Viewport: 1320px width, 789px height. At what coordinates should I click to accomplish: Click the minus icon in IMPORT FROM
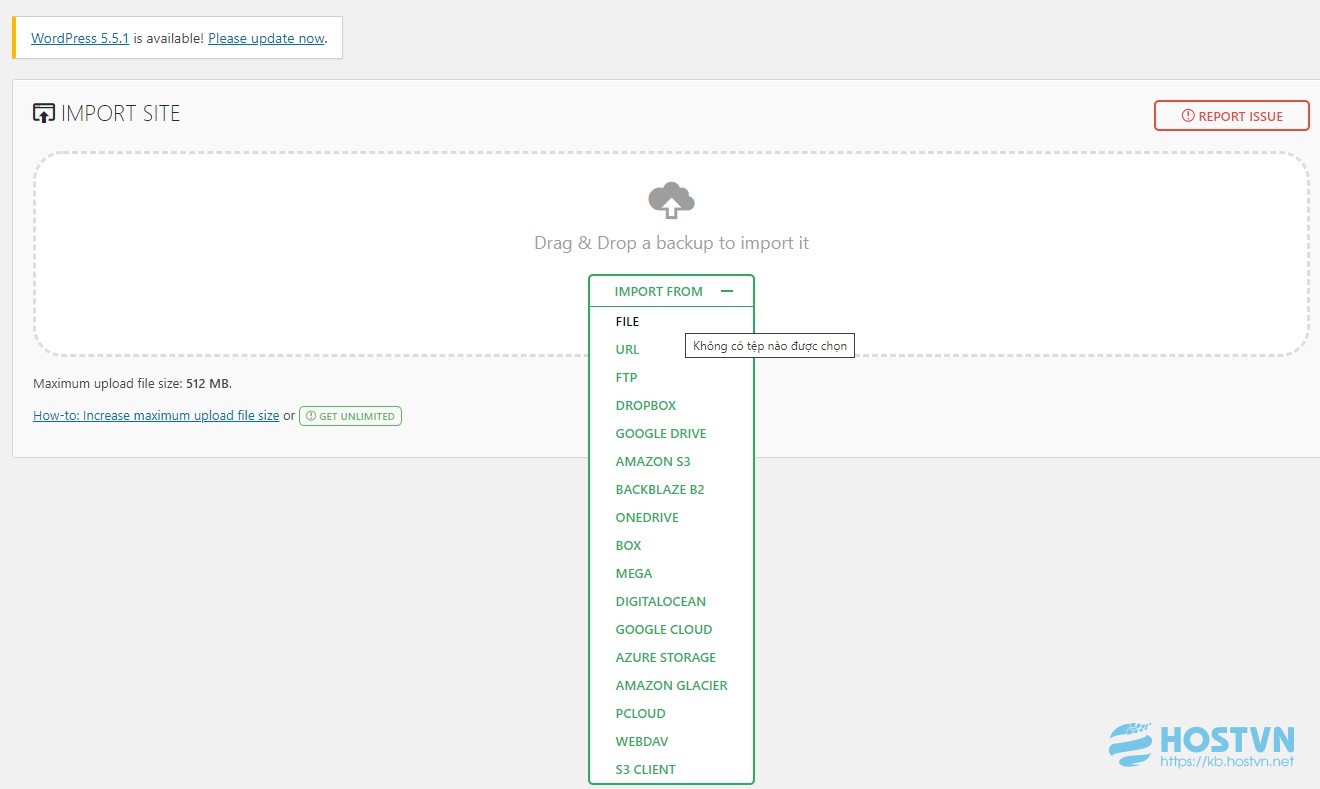727,291
